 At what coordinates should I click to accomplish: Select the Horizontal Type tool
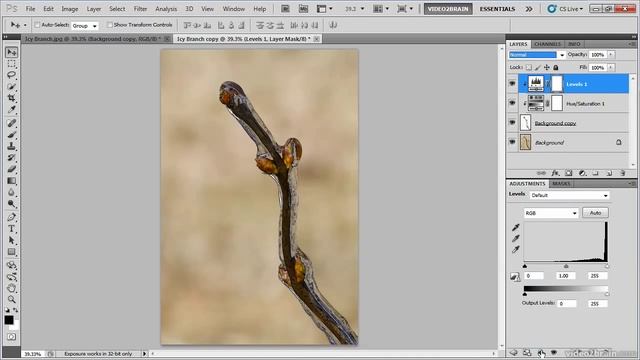point(11,229)
